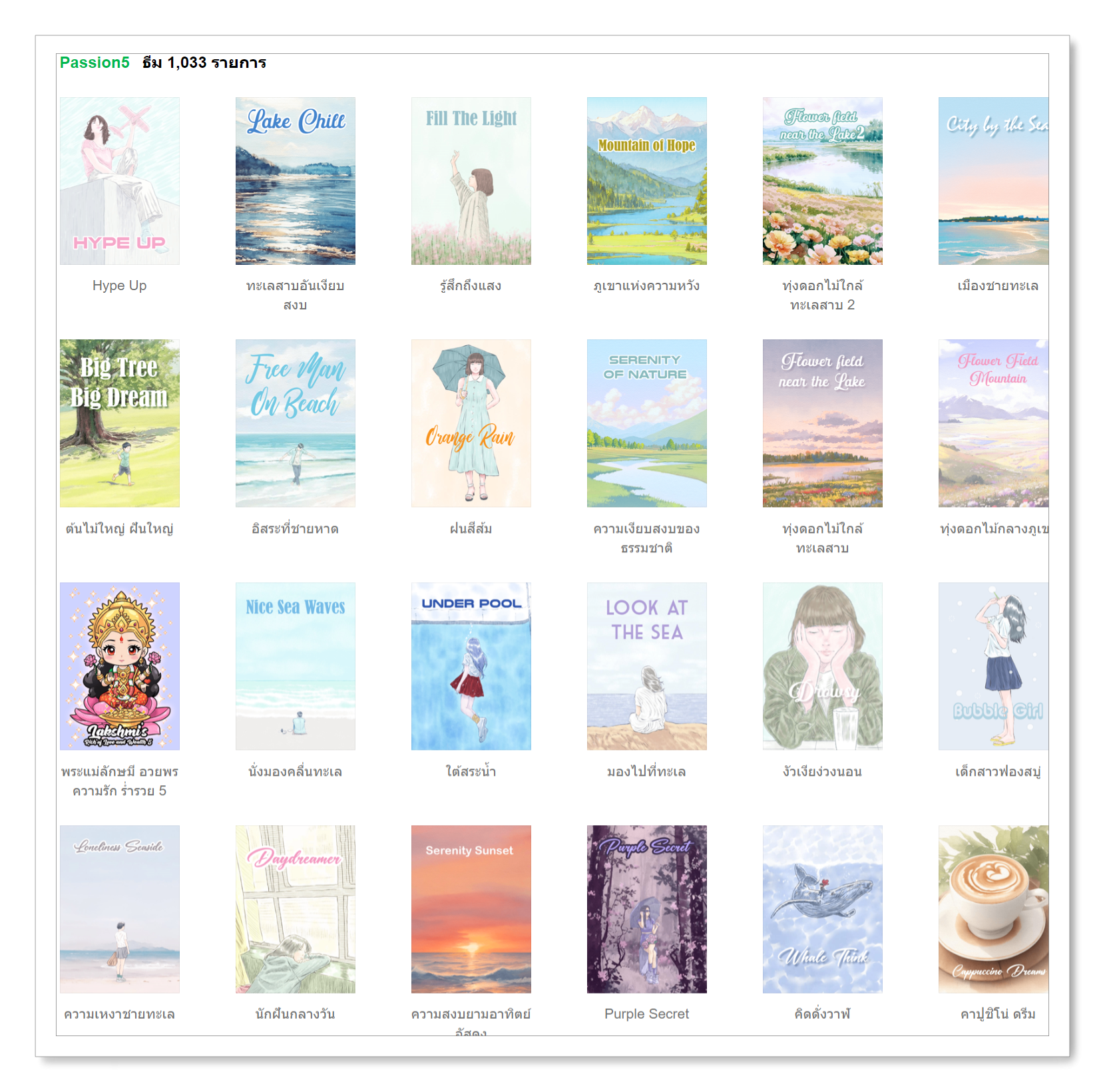Select the Free Man On Beach theme
1105x1092 pixels.
296,423
